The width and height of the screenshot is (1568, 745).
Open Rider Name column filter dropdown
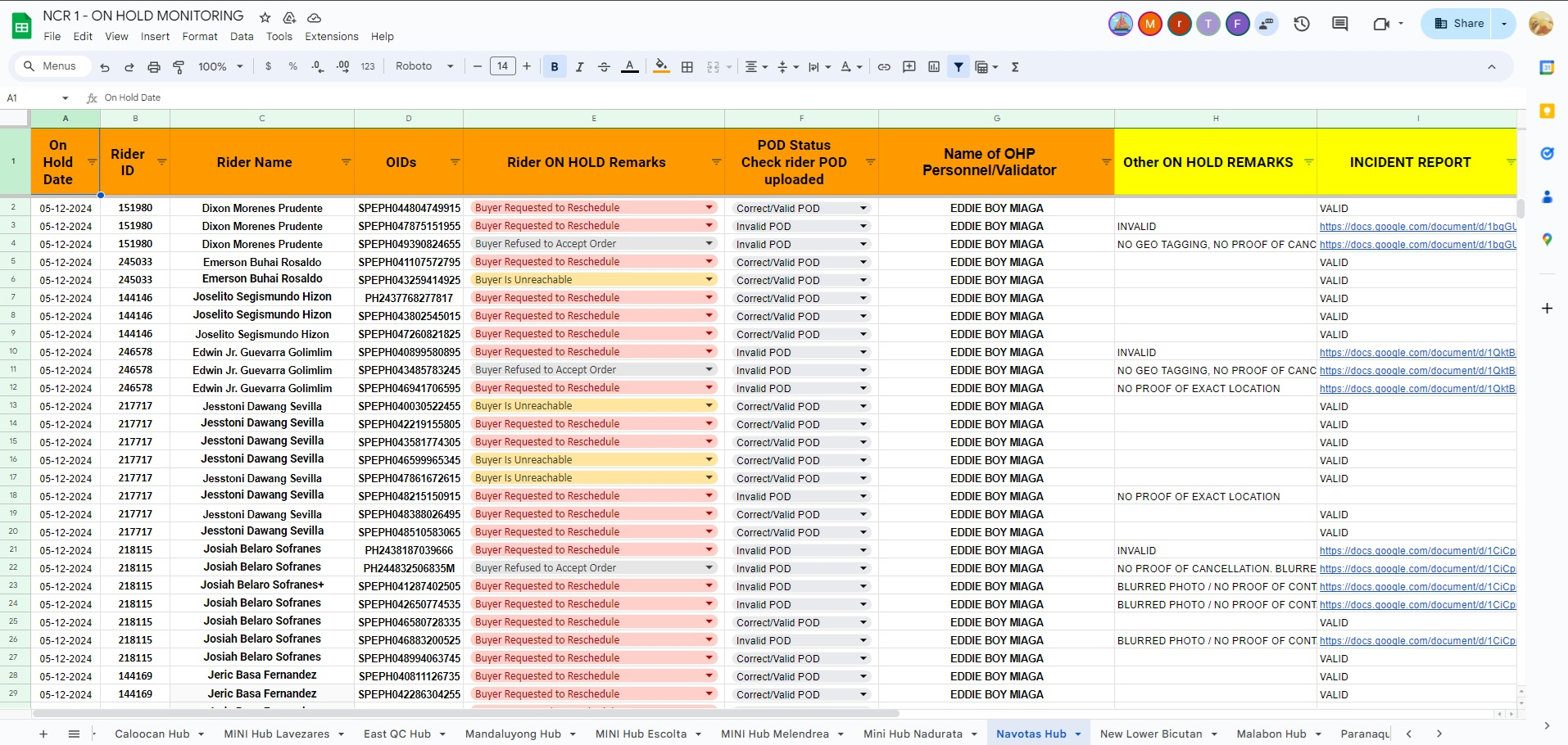[x=346, y=162]
